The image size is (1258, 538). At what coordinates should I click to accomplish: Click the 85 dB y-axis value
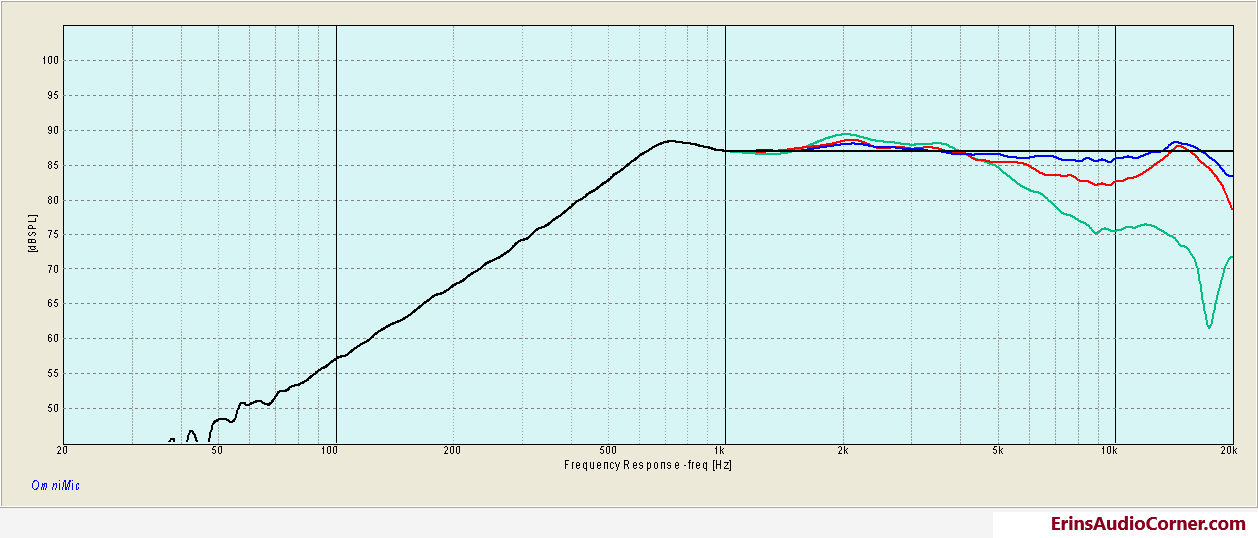(x=55, y=165)
